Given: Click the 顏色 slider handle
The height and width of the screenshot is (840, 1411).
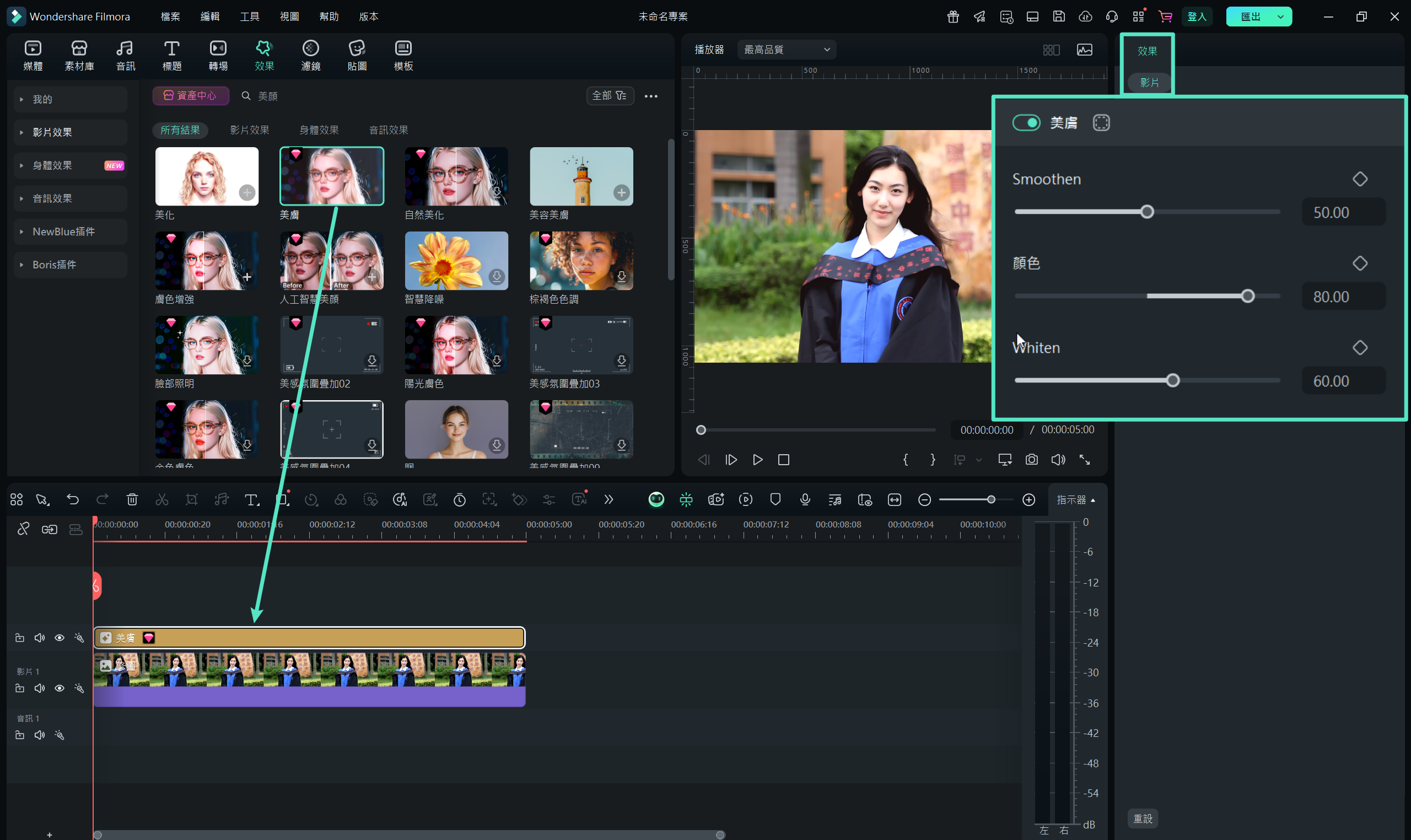Looking at the screenshot, I should tap(1247, 296).
